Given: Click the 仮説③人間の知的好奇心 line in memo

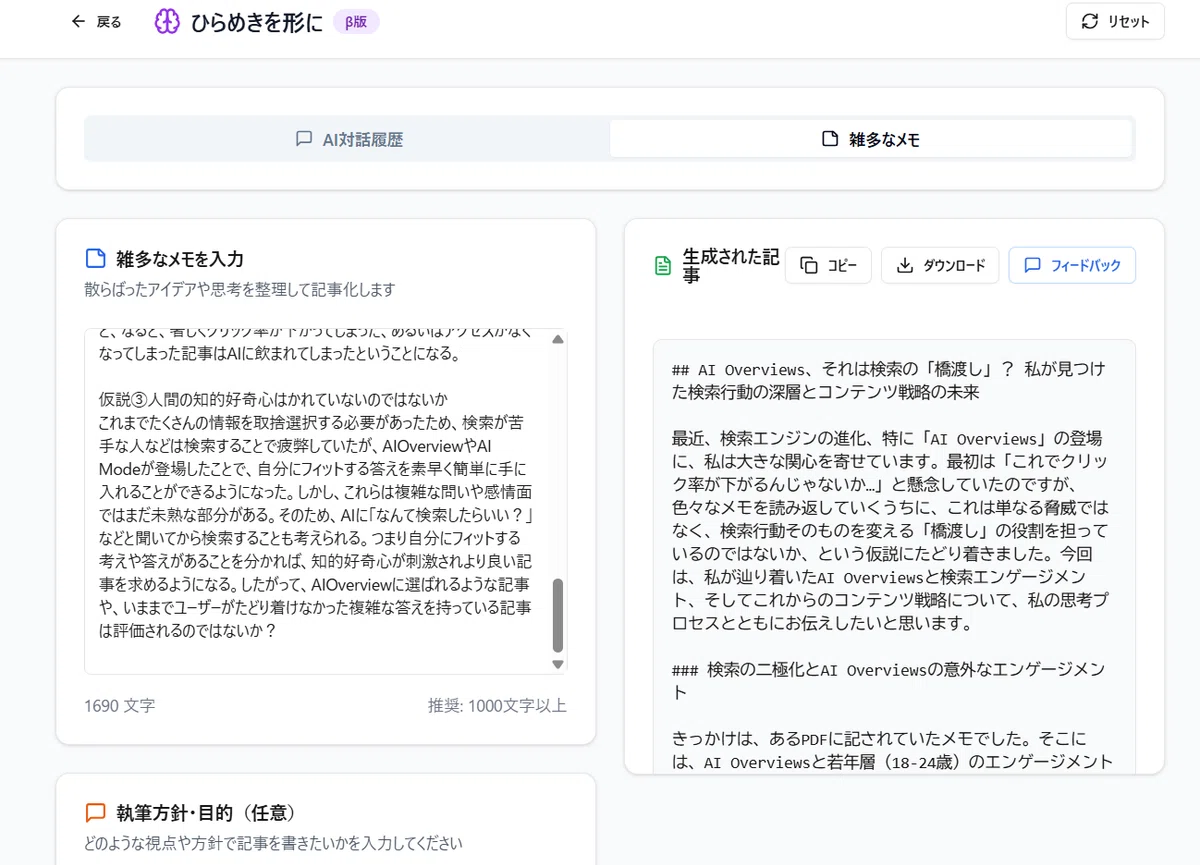Looking at the screenshot, I should coord(273,399).
